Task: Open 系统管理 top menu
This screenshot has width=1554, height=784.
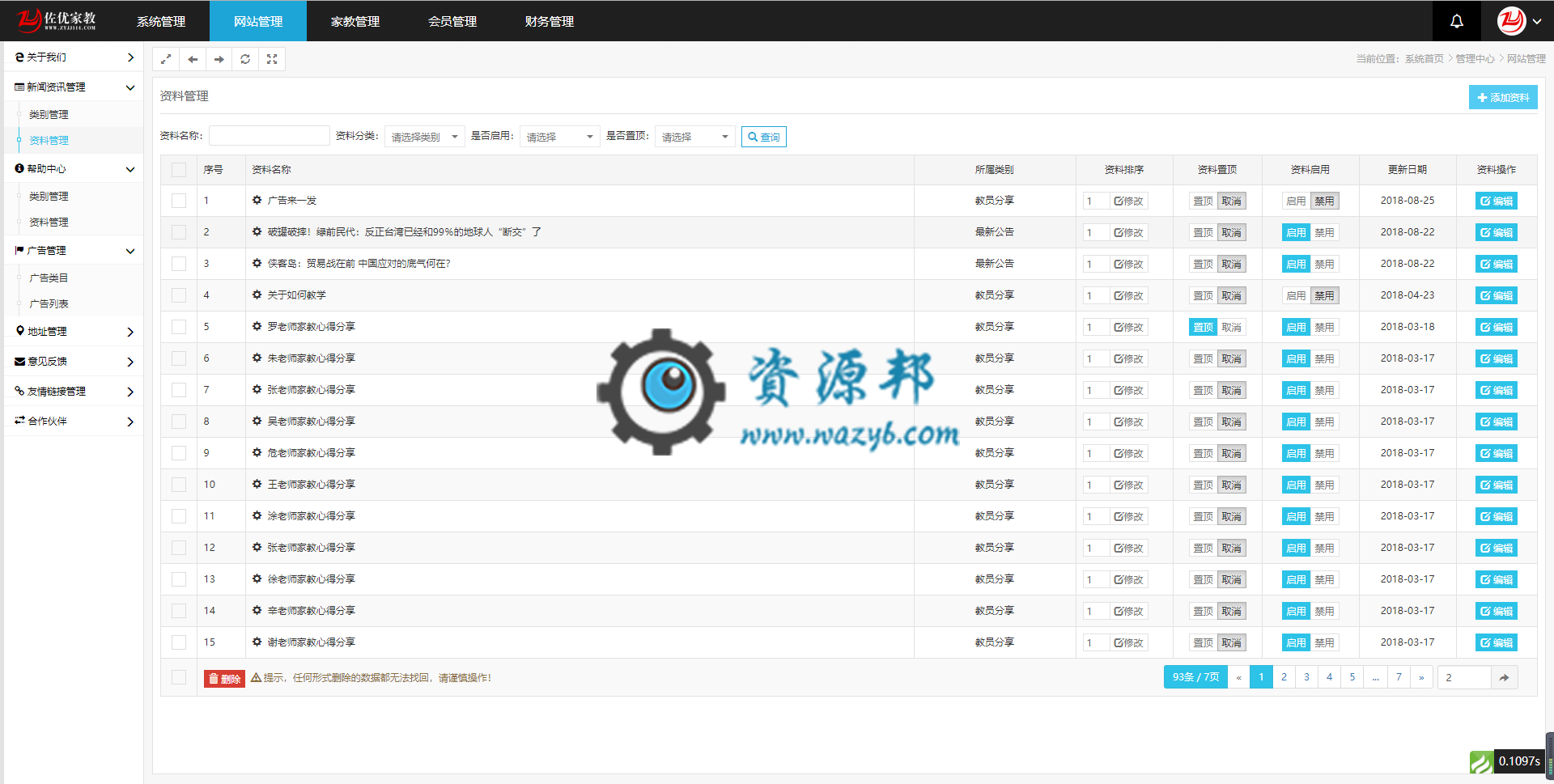Action: (x=161, y=21)
